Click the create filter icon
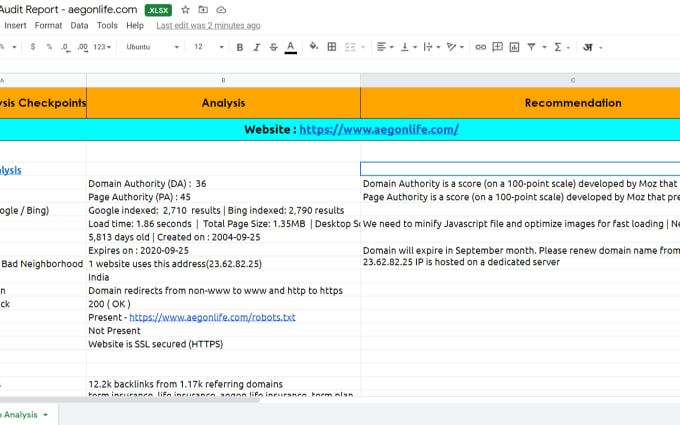Screen dimensions: 680x425 [531, 47]
